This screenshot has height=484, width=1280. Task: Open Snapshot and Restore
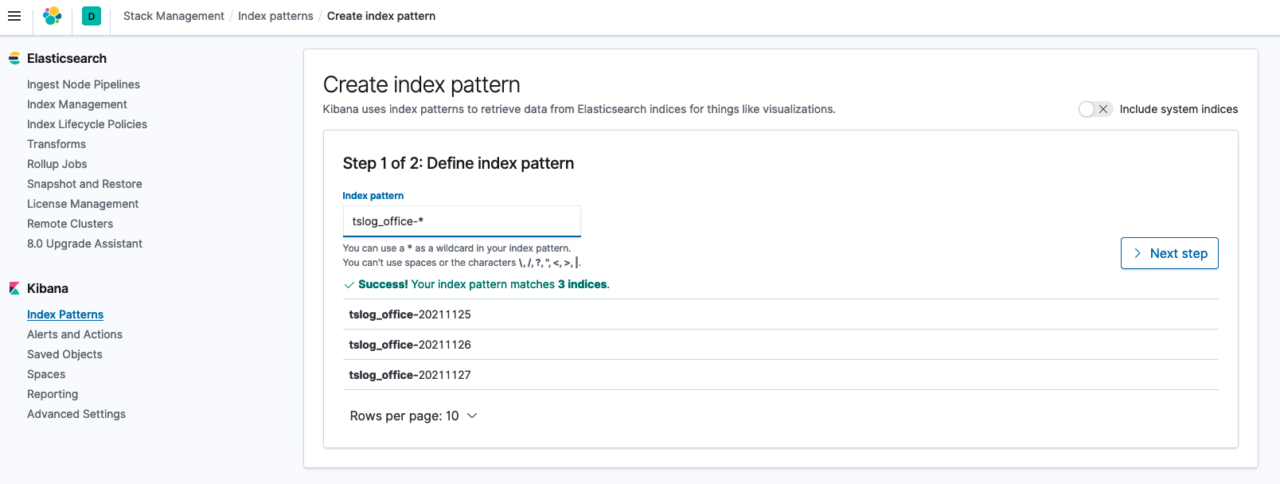[84, 185]
